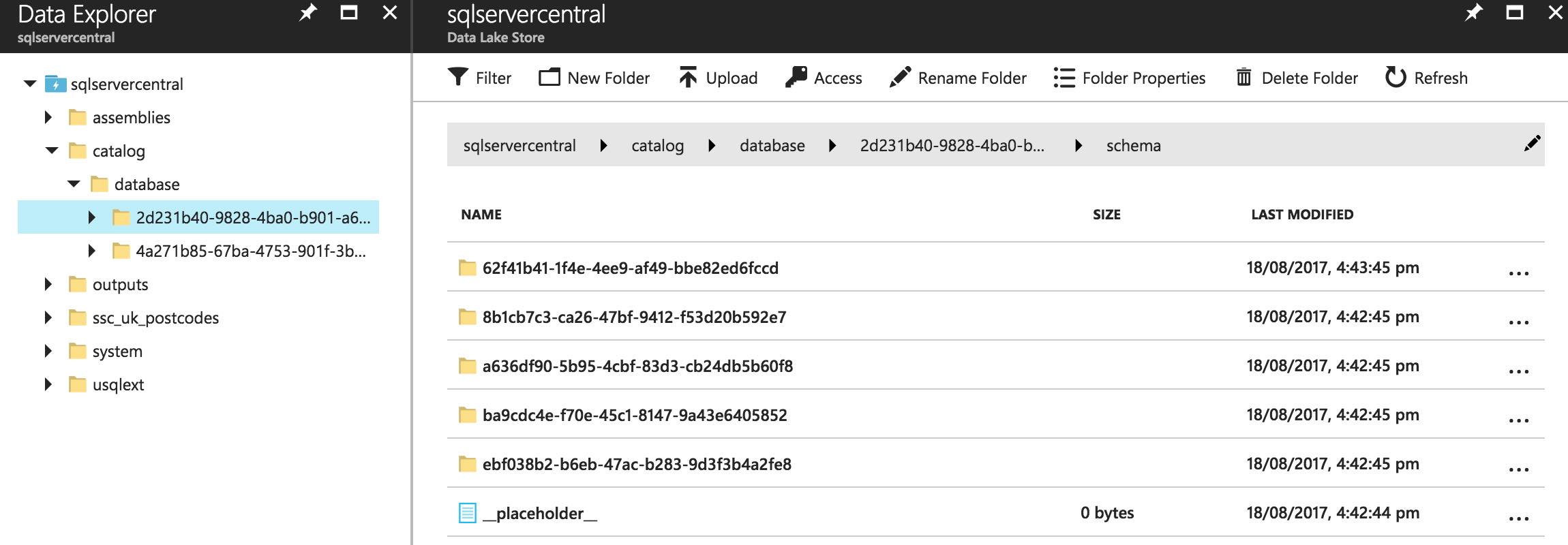Click the Upload arrow icon

pyautogui.click(x=688, y=78)
